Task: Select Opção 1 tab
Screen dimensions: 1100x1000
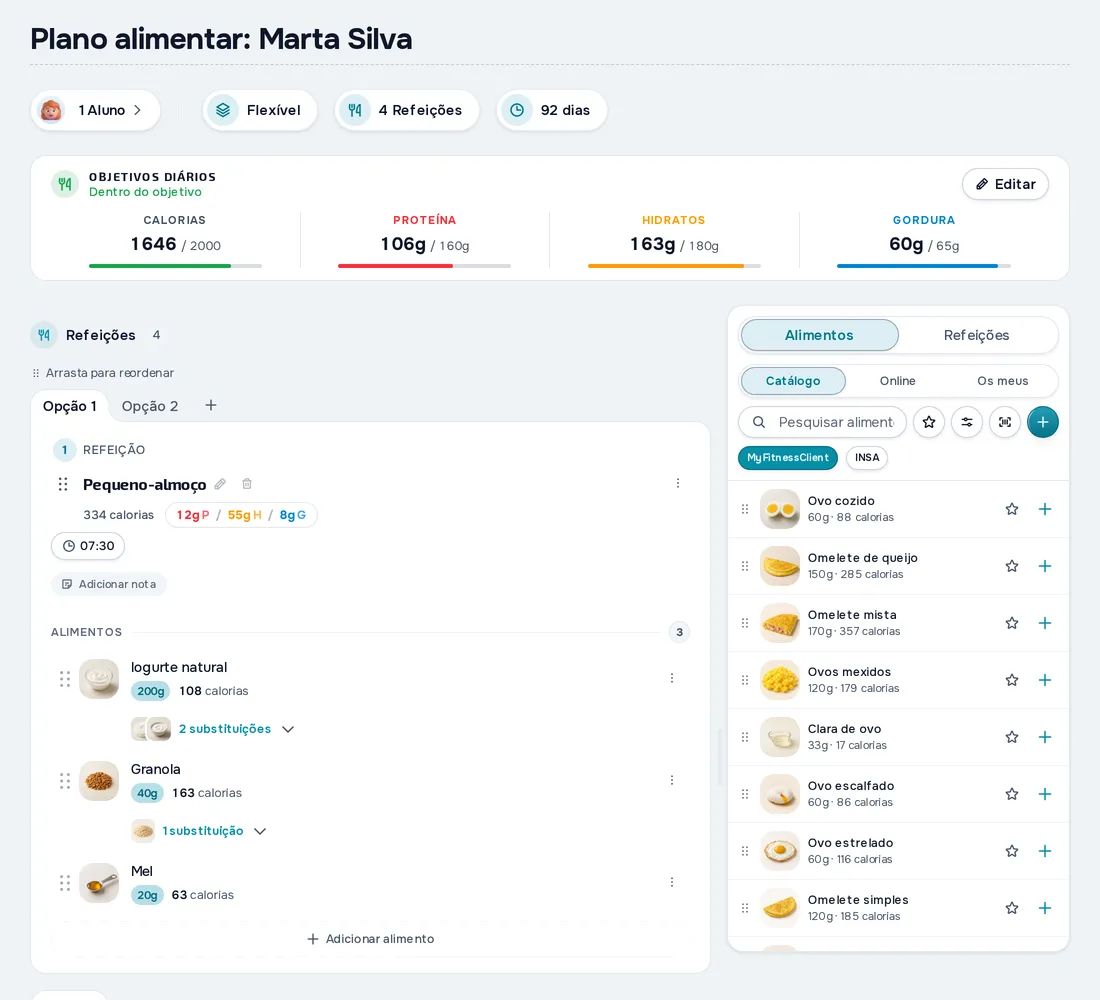Action: 69,406
